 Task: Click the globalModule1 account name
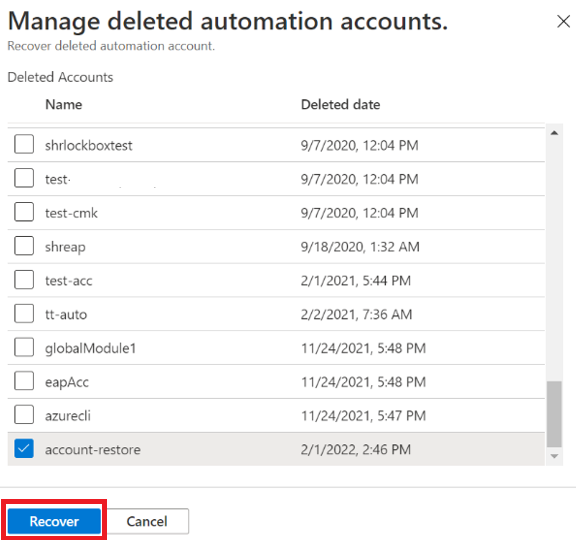tap(91, 348)
